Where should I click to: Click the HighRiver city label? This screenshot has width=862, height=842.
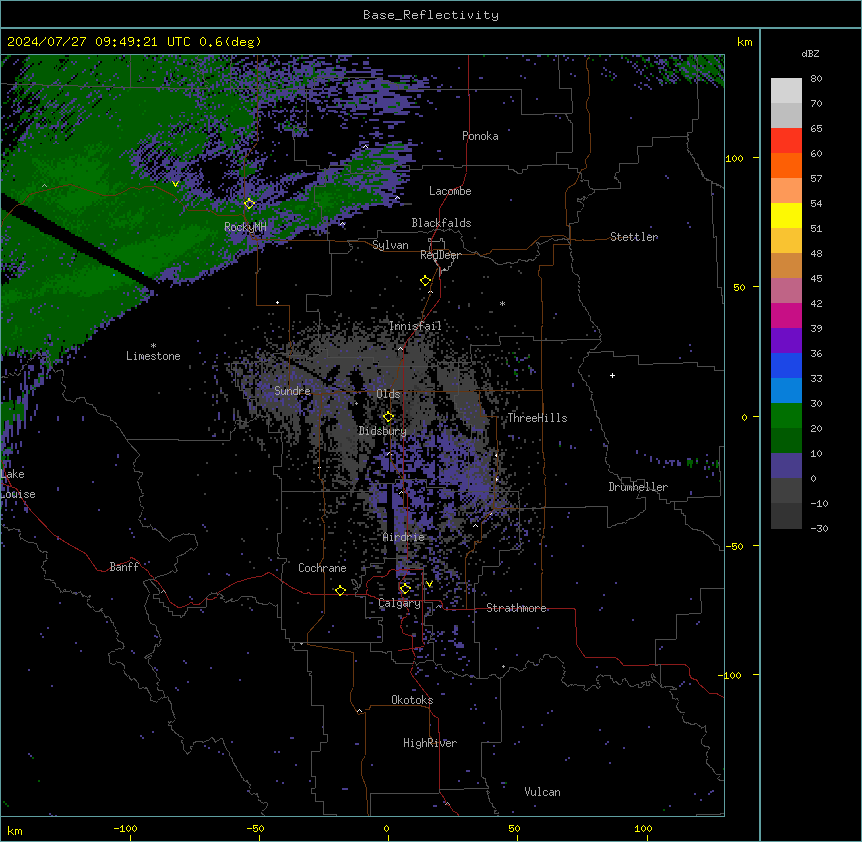pyautogui.click(x=430, y=743)
